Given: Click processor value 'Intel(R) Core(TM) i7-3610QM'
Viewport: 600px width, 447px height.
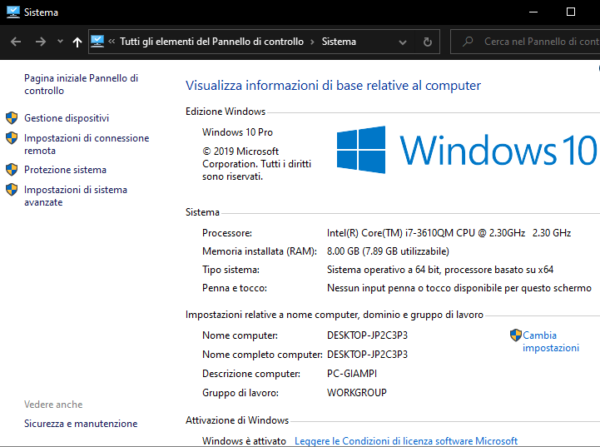Looking at the screenshot, I should point(449,233).
